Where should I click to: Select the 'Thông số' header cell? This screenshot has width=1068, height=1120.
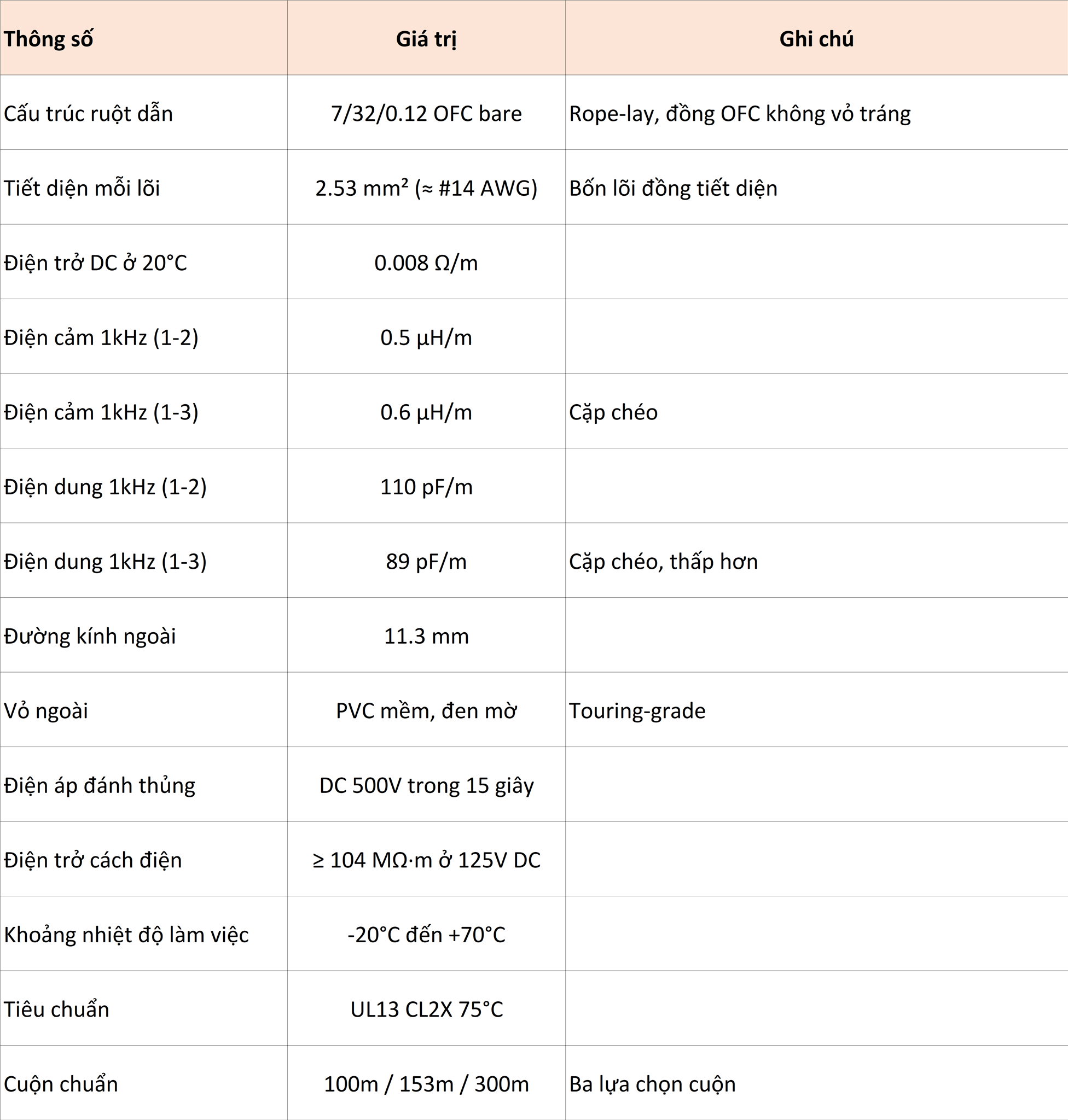[x=143, y=38]
